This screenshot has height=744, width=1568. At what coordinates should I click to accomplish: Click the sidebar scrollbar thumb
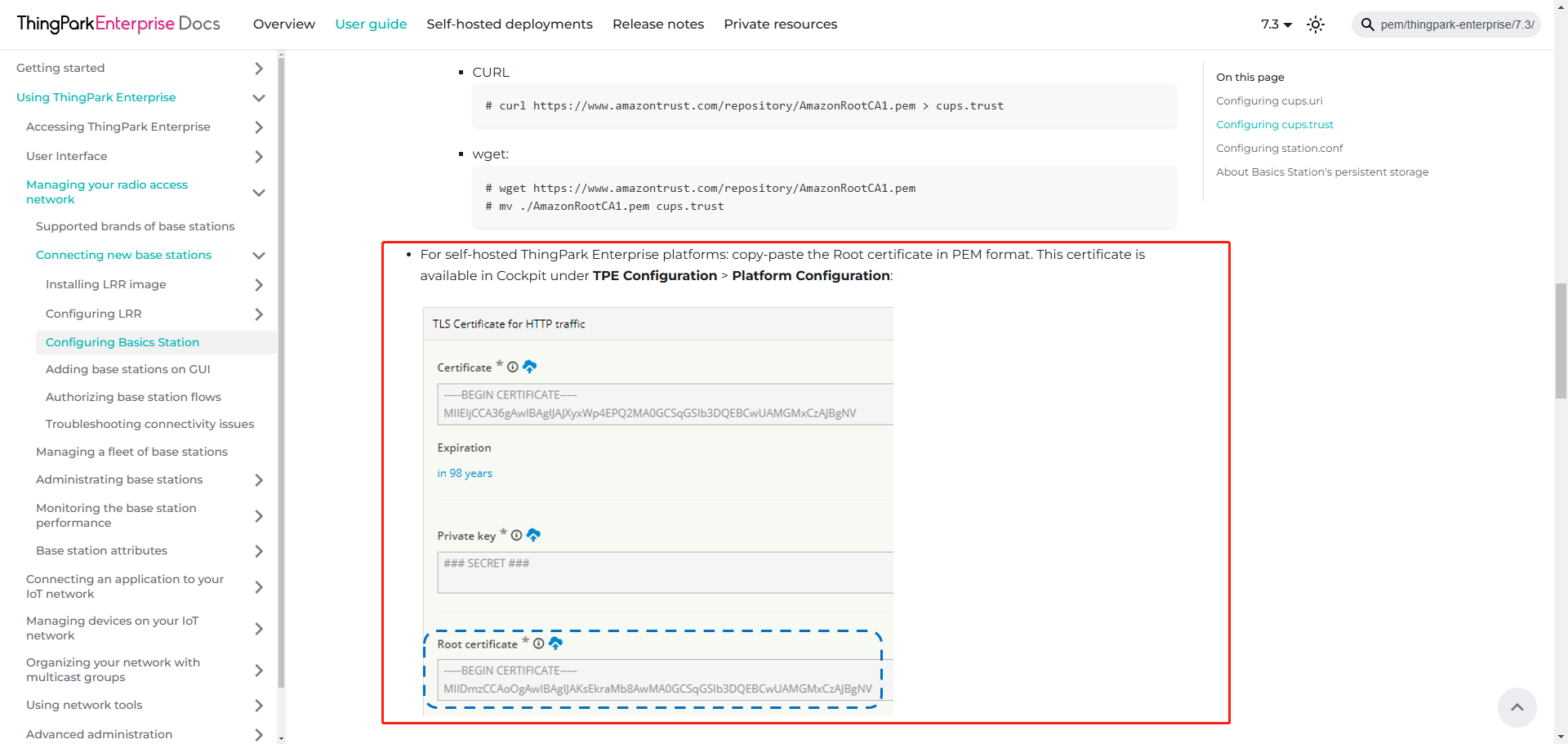pyautogui.click(x=281, y=372)
